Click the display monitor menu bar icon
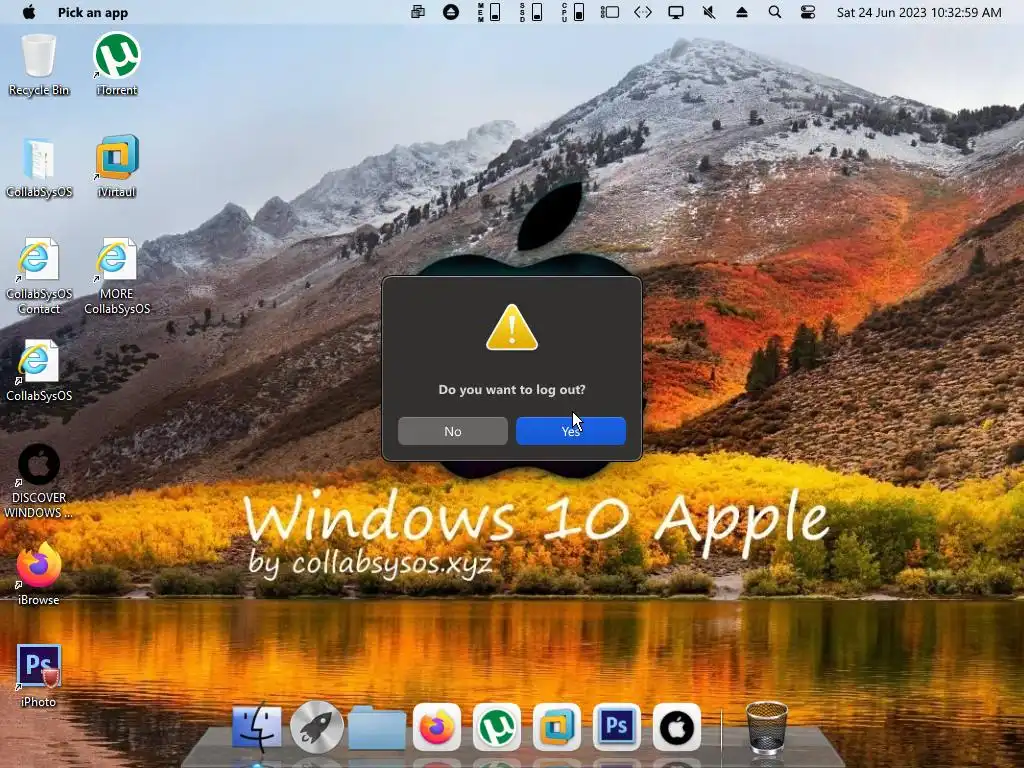 click(x=676, y=12)
